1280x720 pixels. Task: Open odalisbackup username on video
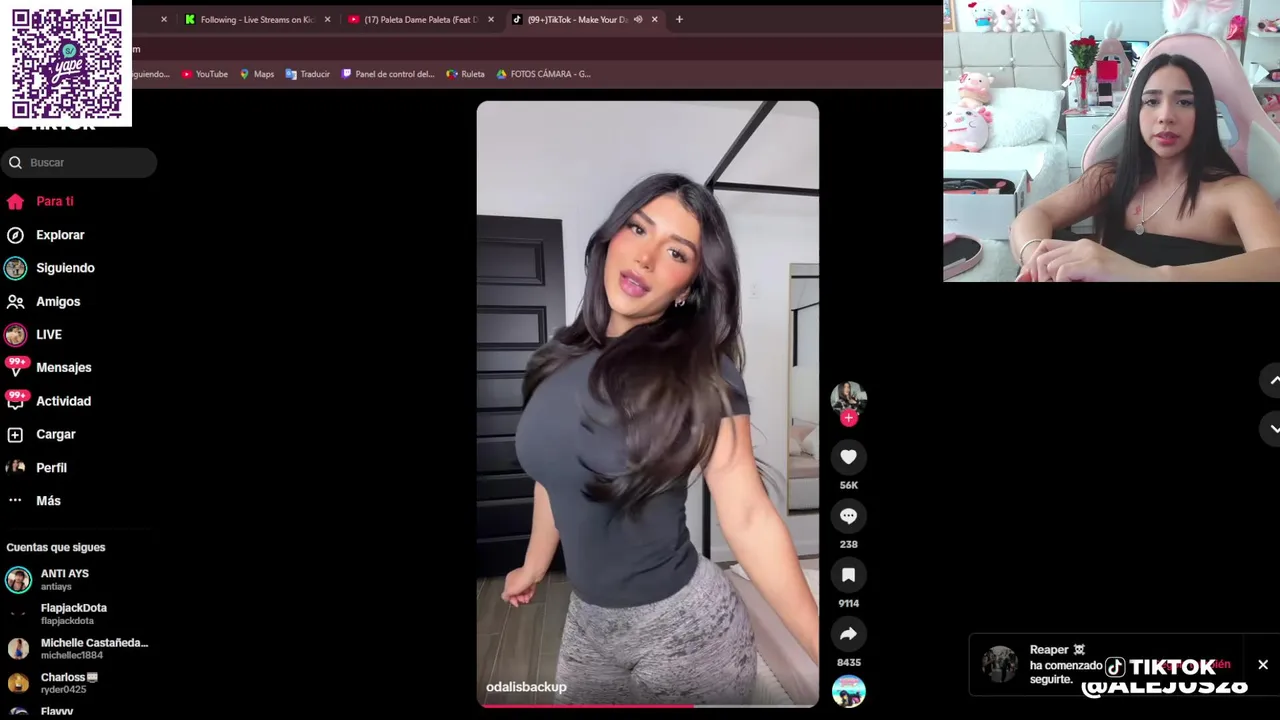pos(526,687)
